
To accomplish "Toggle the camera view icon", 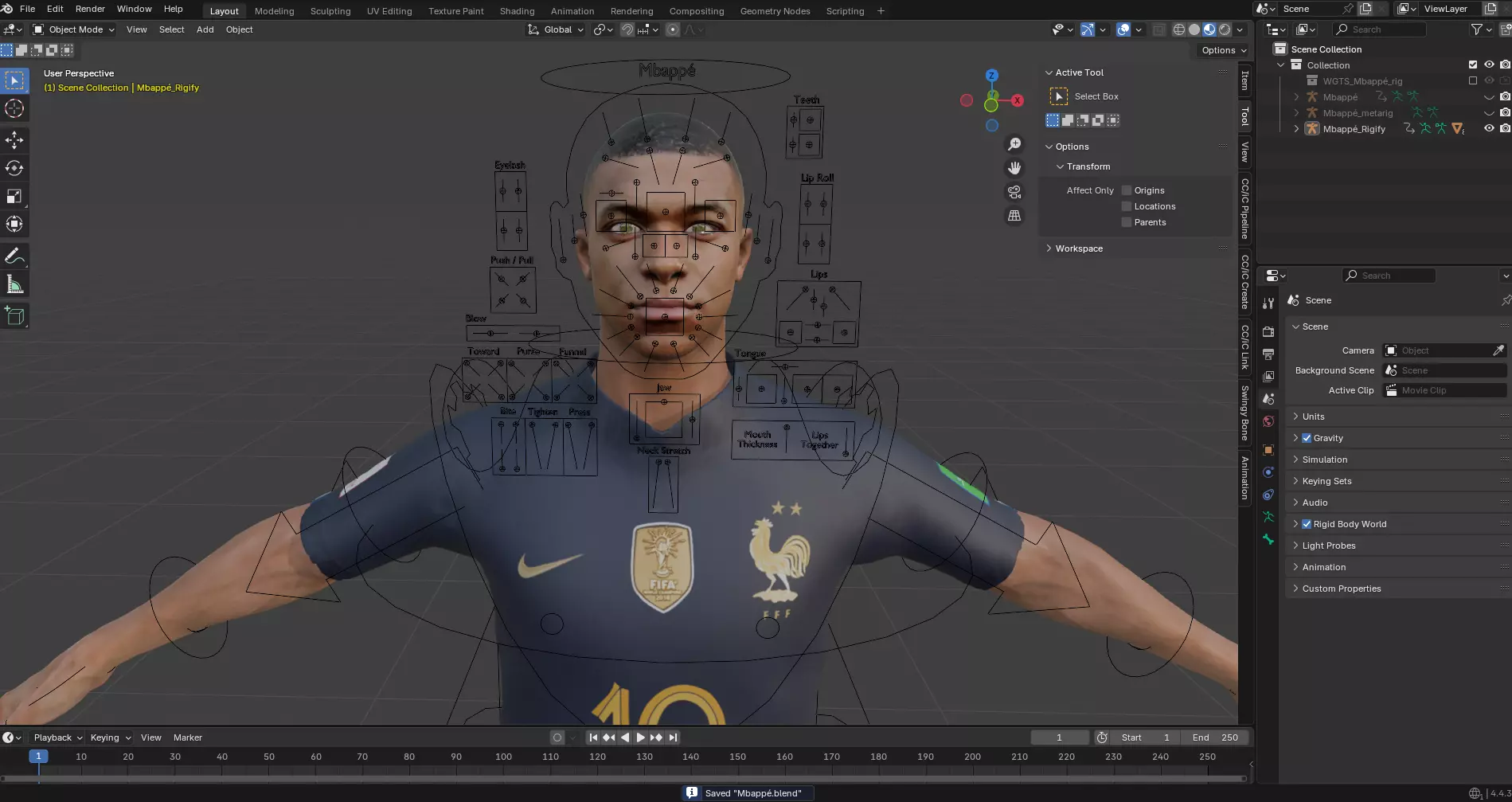I will click(x=1014, y=192).
